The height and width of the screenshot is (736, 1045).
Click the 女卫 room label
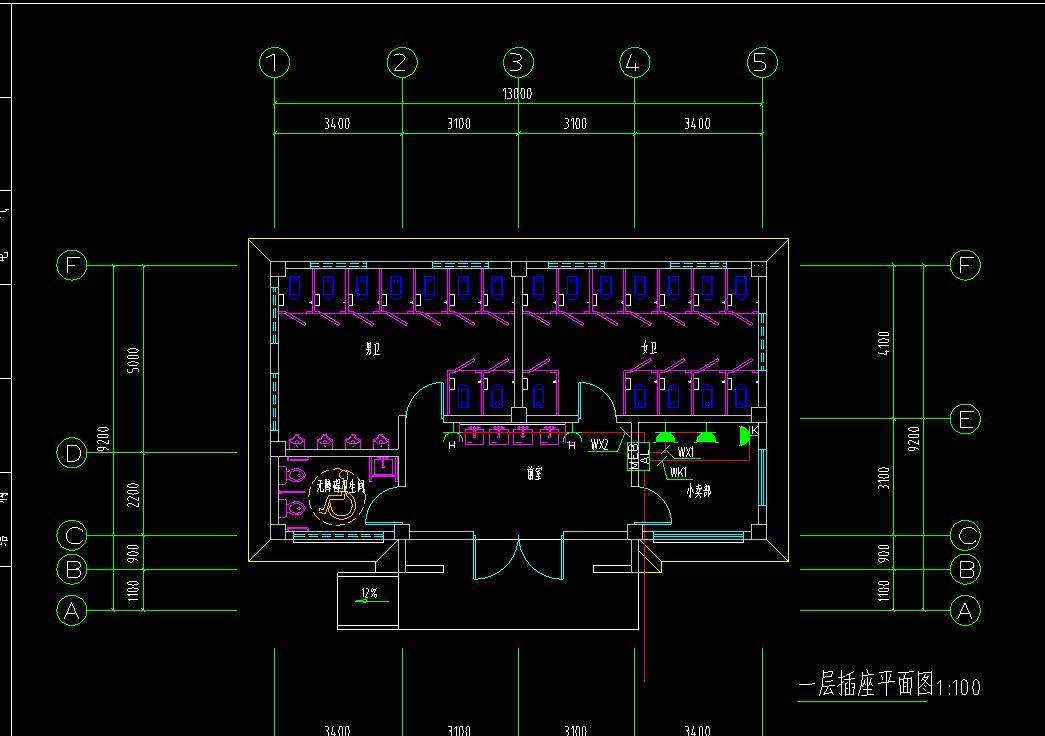(x=650, y=348)
